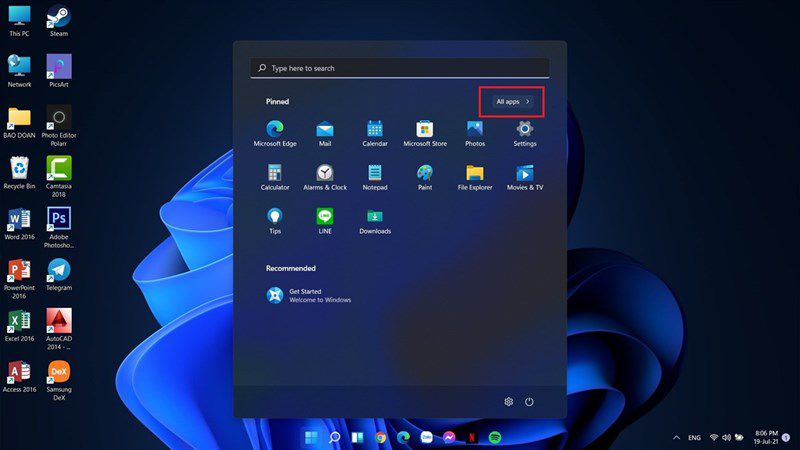Image resolution: width=800 pixels, height=450 pixels.
Task: Open the Photos app
Action: (474, 134)
